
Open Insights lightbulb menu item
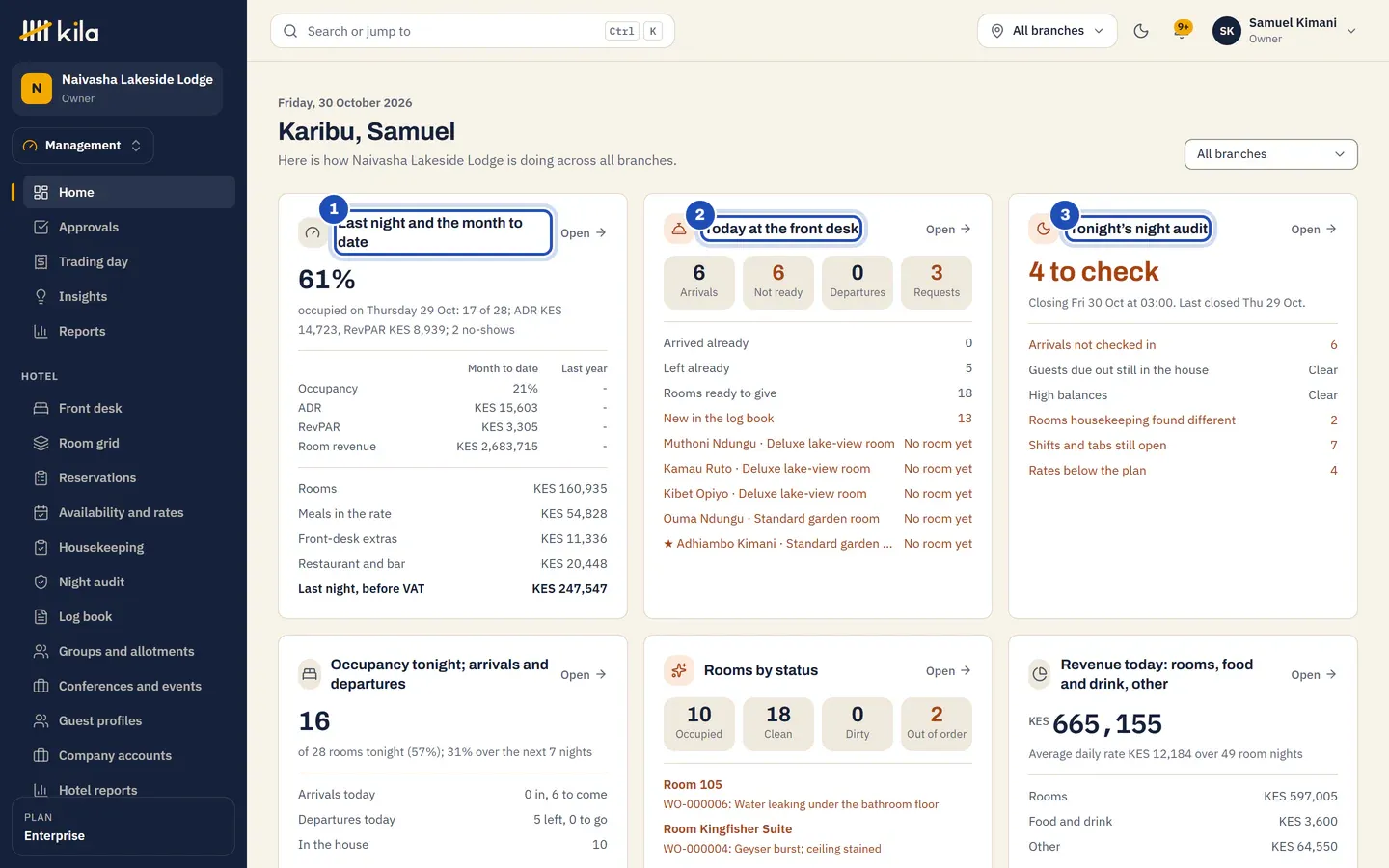(128, 297)
